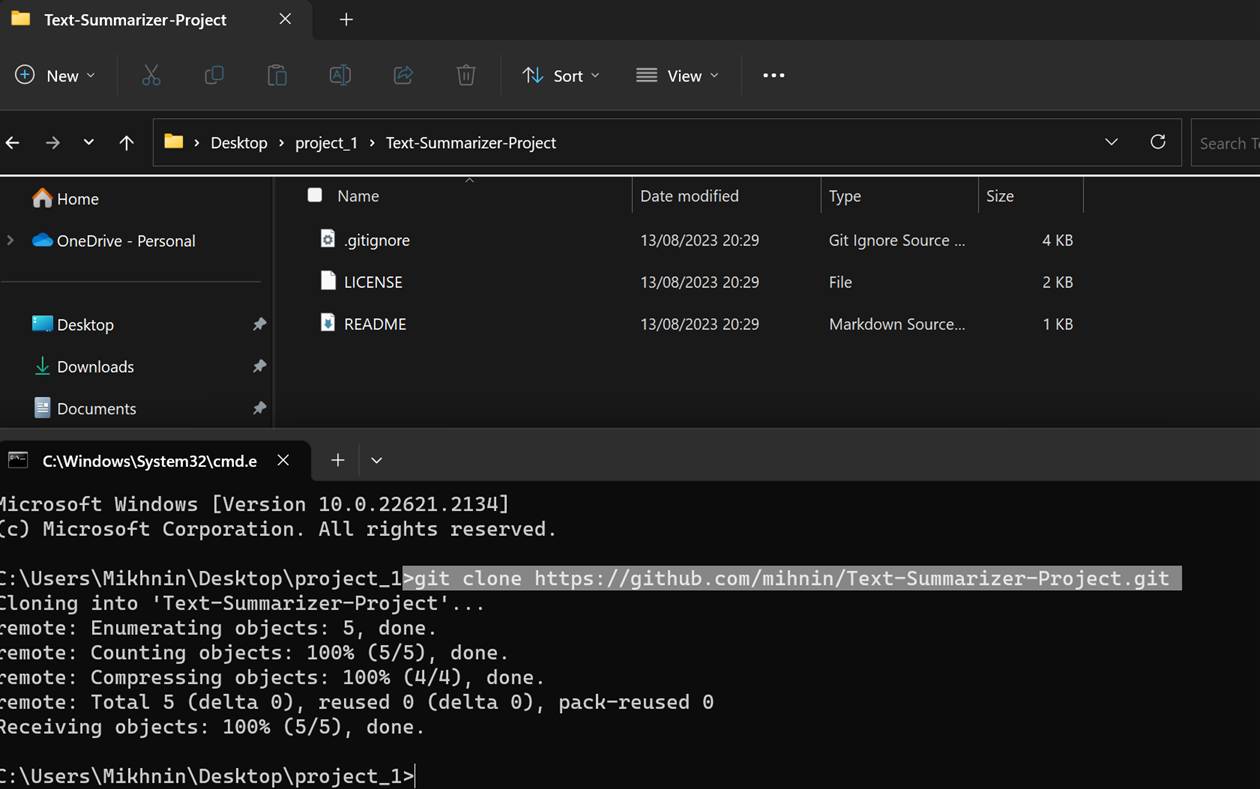Select the README file
Viewport: 1260px width, 789px height.
374,324
